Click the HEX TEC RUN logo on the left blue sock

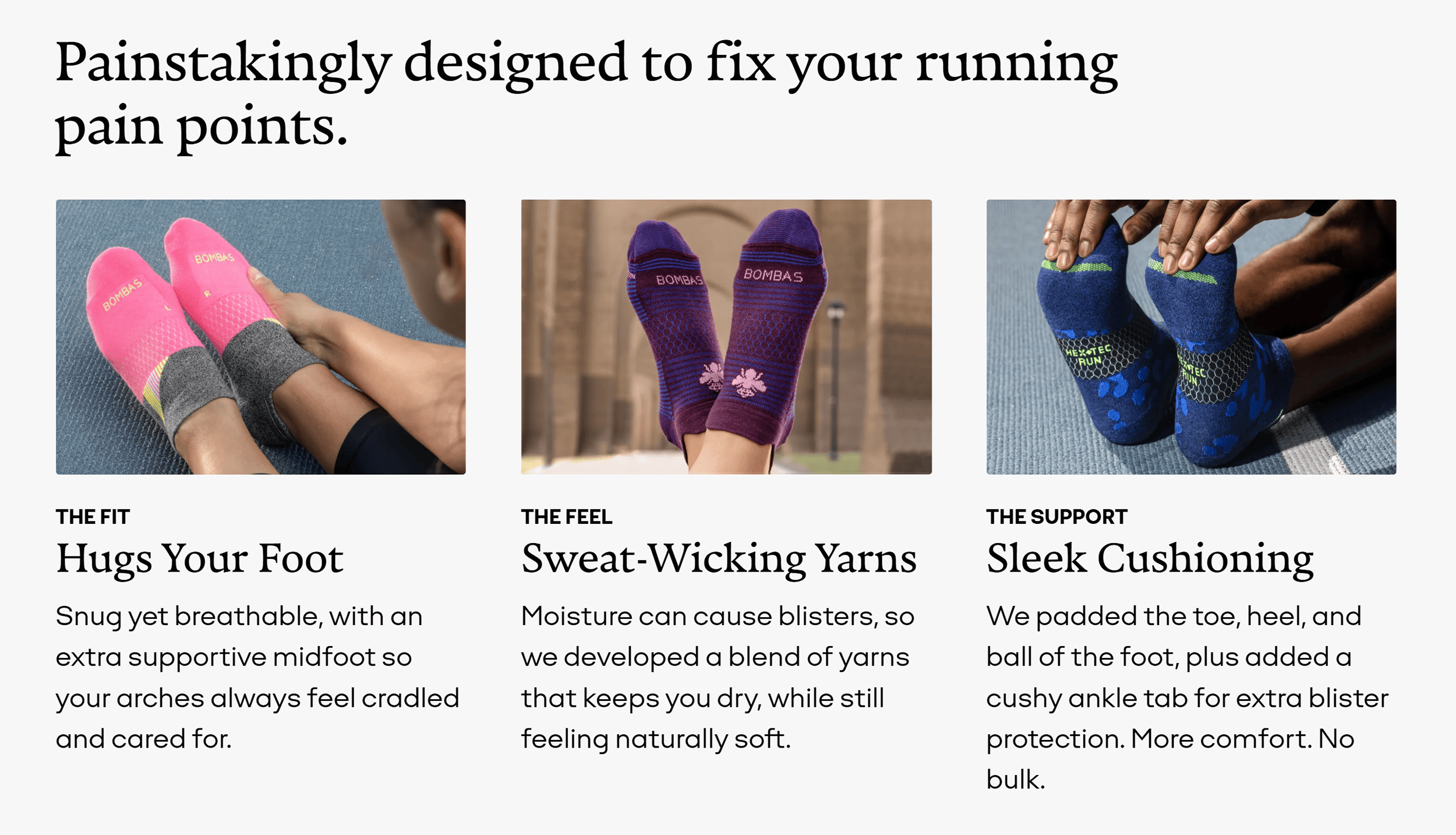pos(1088,355)
